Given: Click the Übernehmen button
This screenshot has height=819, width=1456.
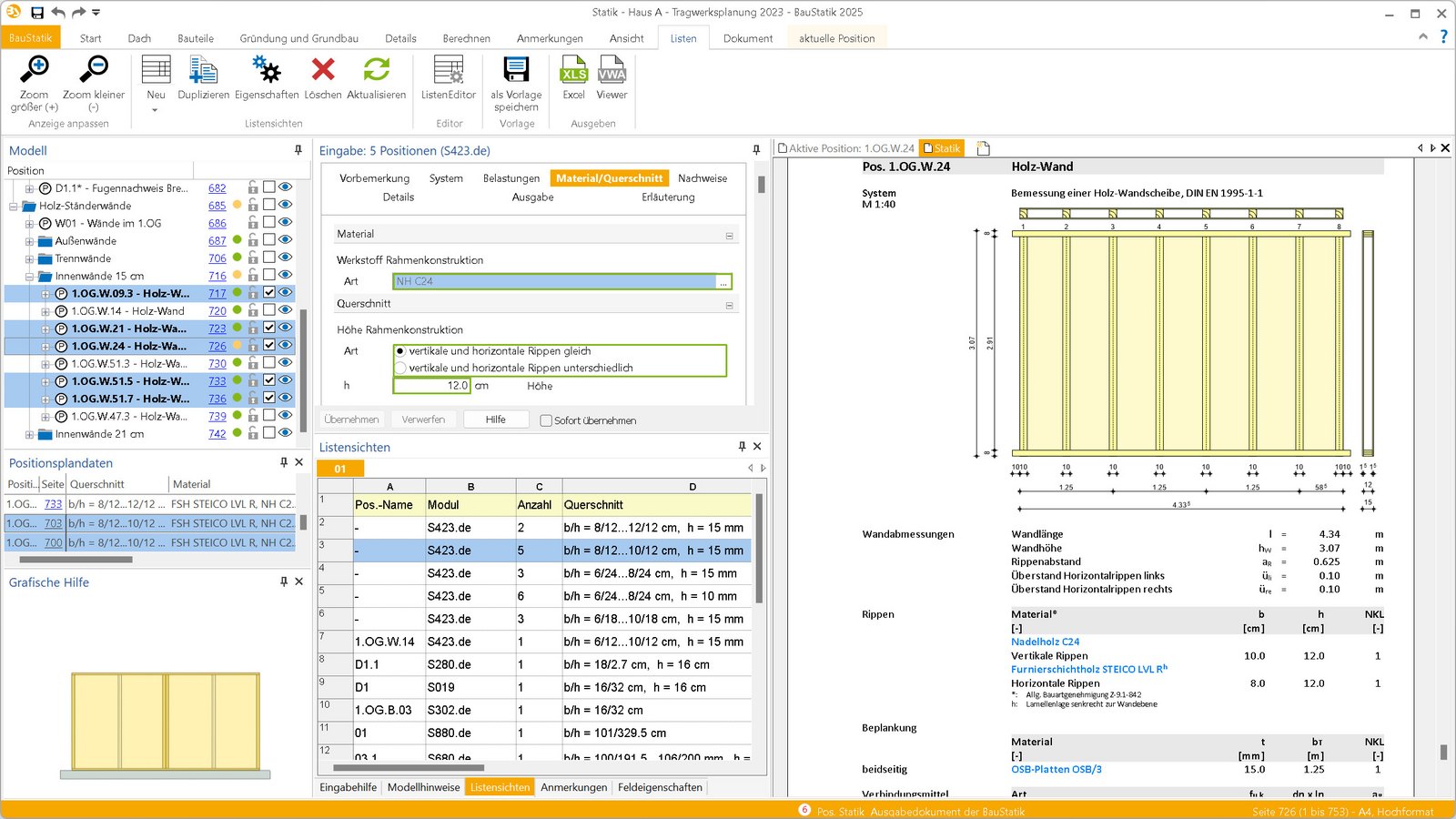Looking at the screenshot, I should [x=351, y=419].
